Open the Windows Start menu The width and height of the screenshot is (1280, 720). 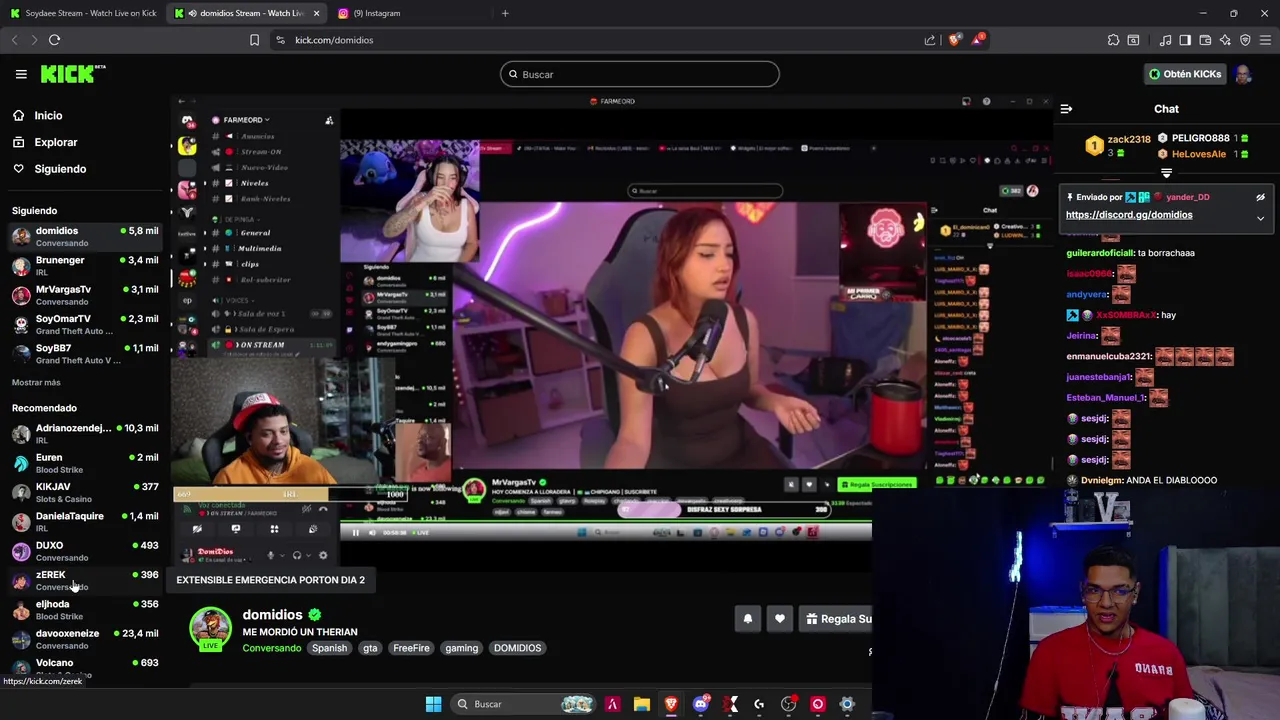tap(433, 704)
